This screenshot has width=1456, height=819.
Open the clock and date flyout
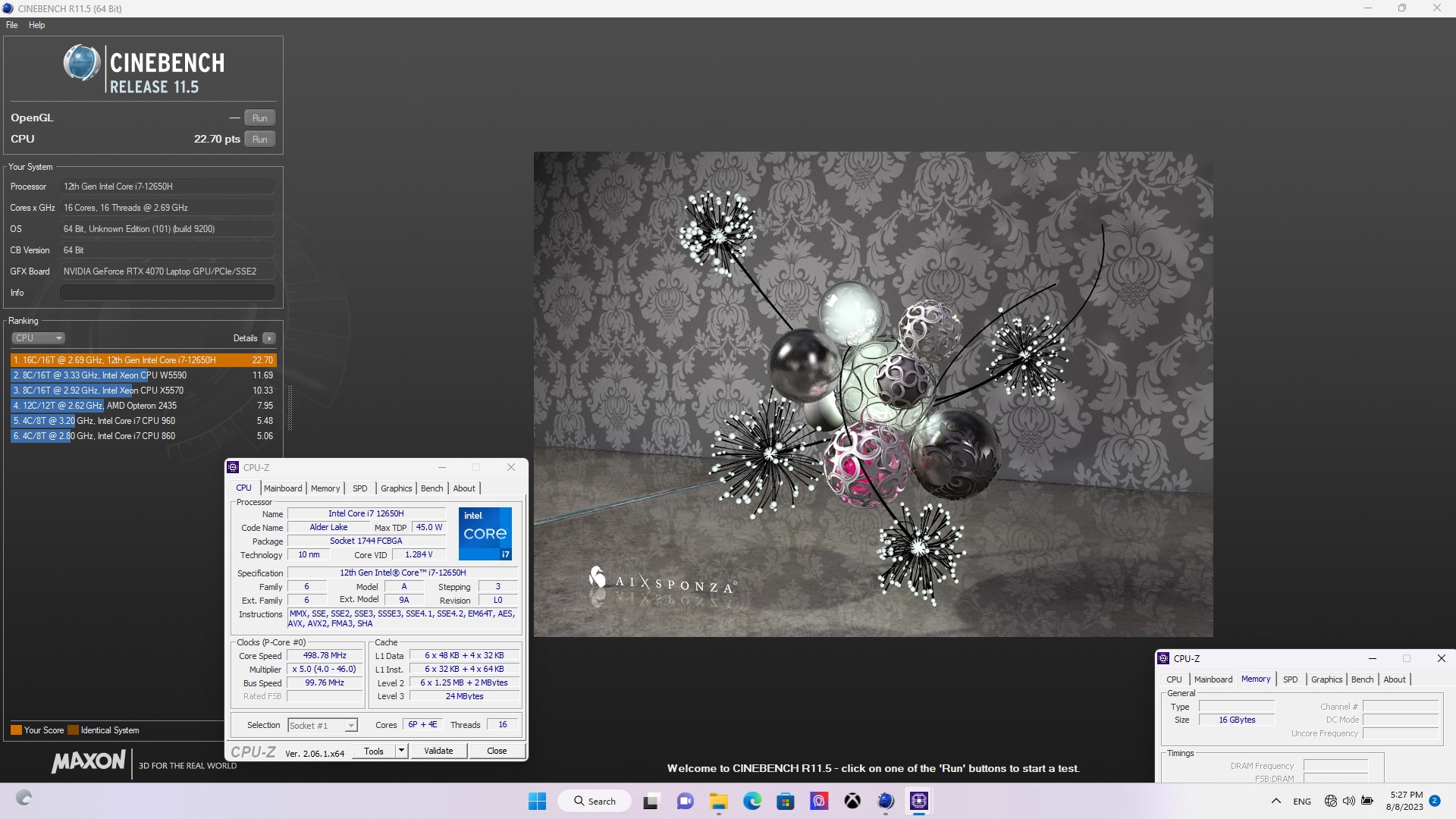(x=1405, y=802)
